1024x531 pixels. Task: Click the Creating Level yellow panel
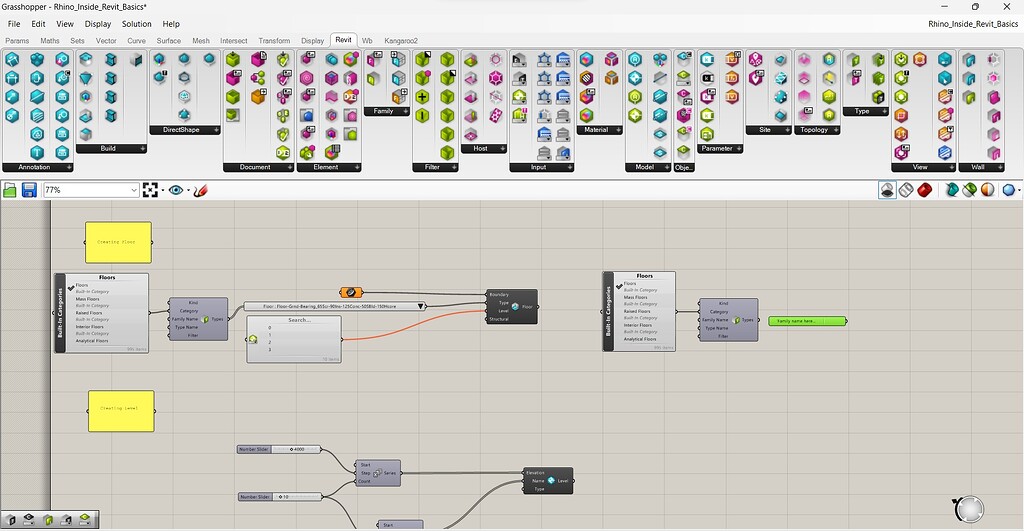click(121, 411)
